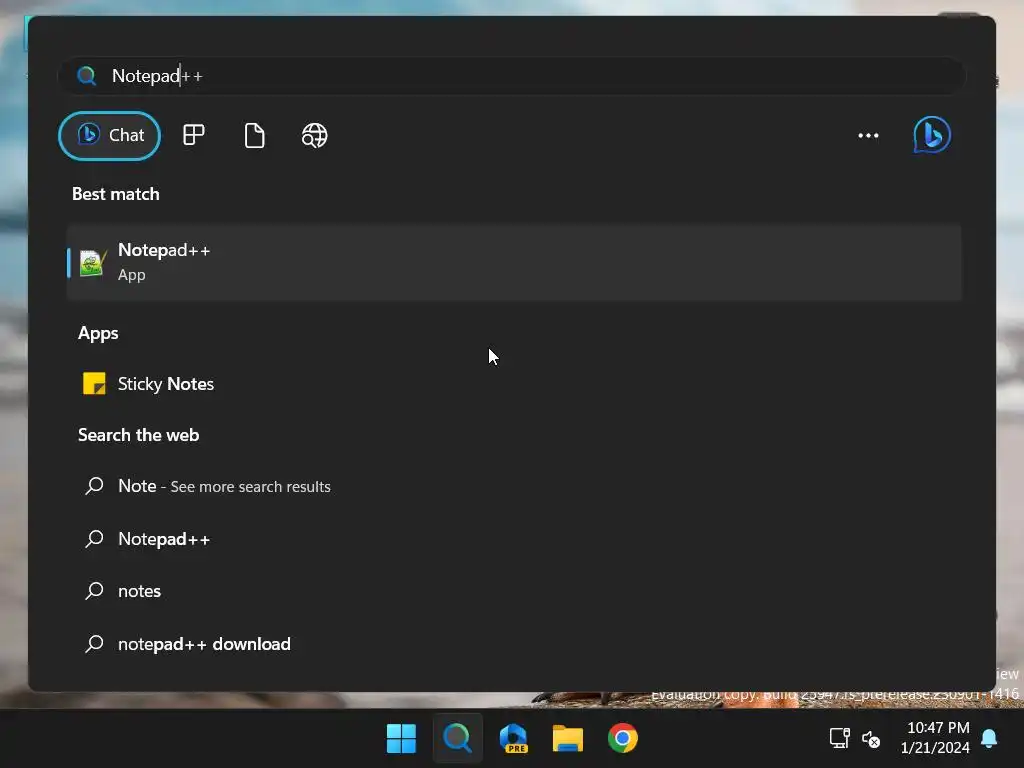Select 'notepad++ download' web suggestion
This screenshot has width=1024, height=768.
(x=514, y=644)
